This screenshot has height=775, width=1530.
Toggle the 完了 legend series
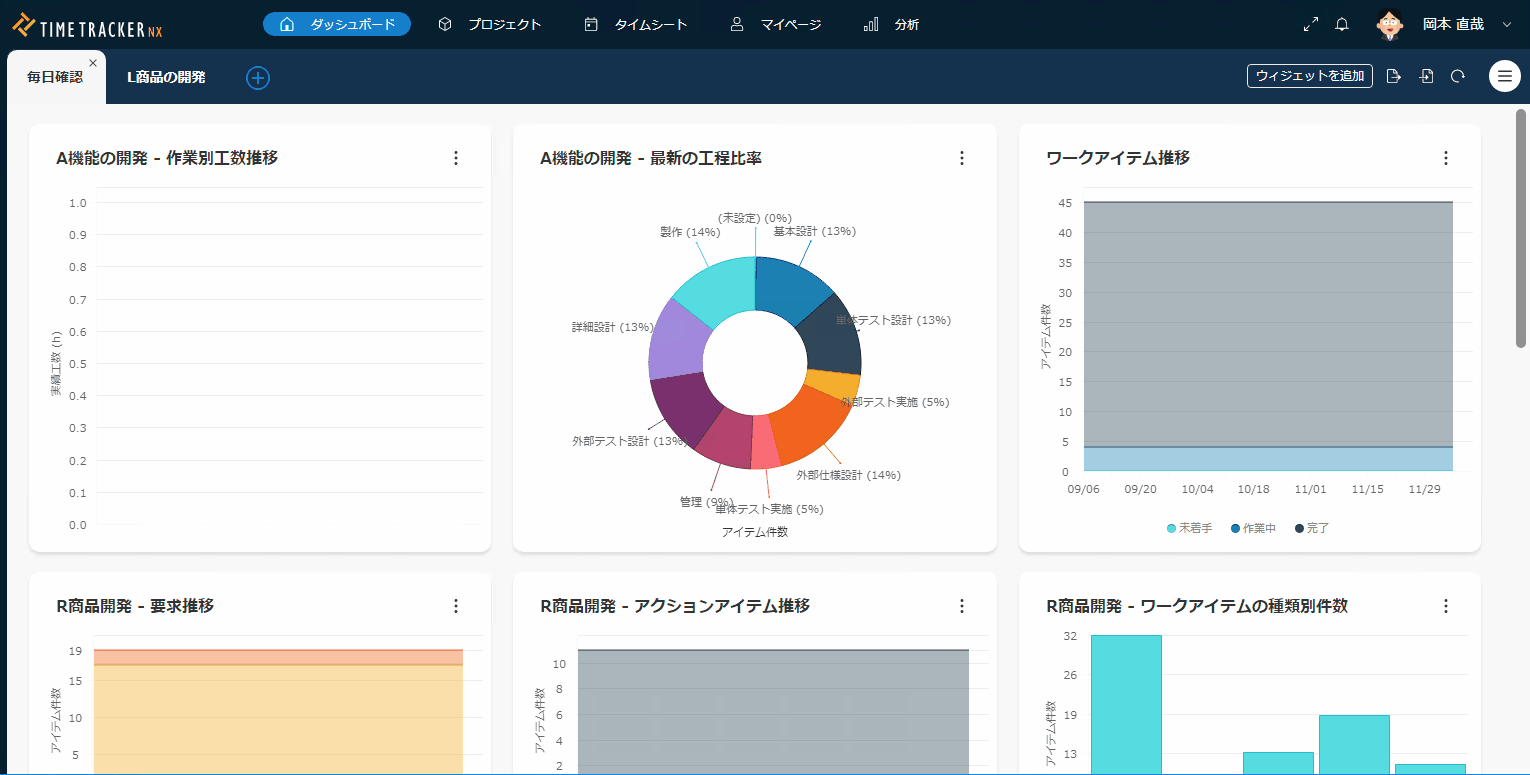click(x=1312, y=528)
